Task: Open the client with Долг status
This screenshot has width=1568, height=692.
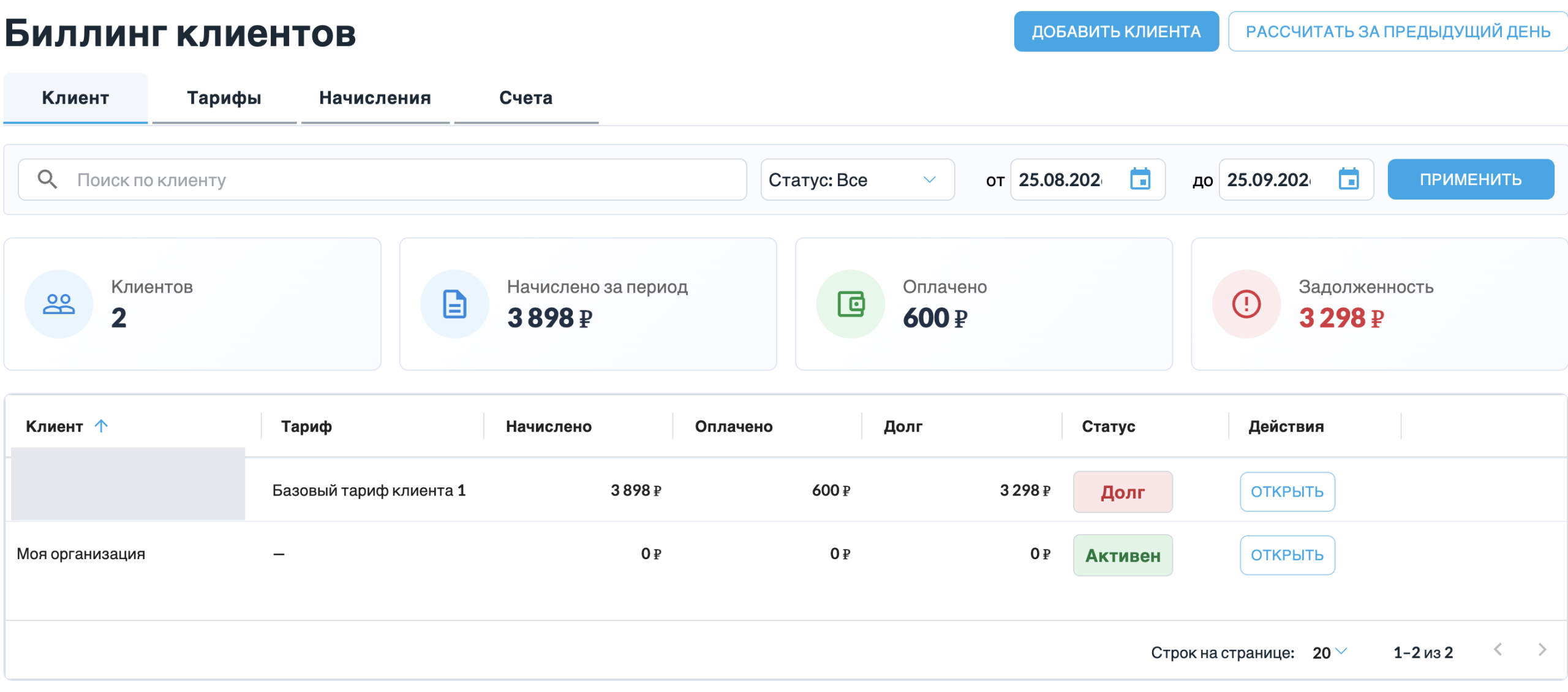Action: [1287, 492]
